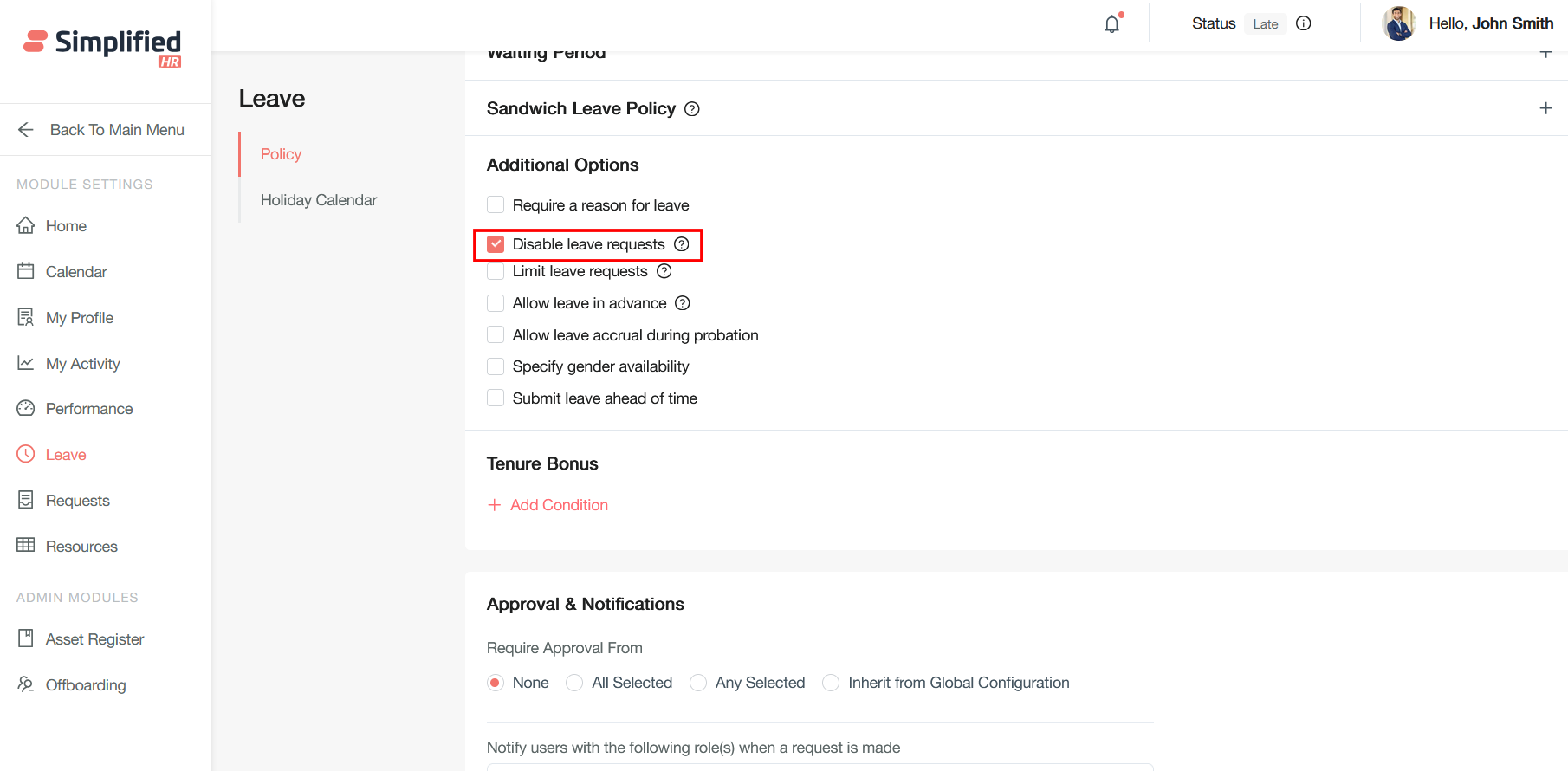Image resolution: width=1568 pixels, height=771 pixels.
Task: Click the Sandwich Leave Policy help icon
Action: (691, 109)
